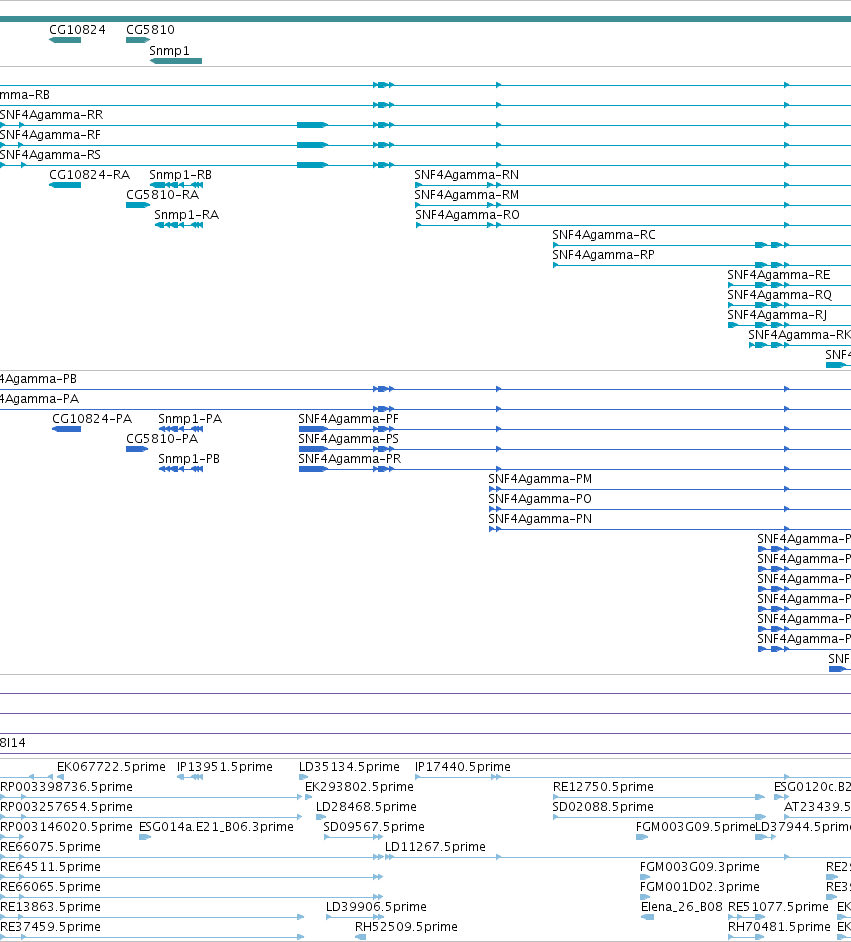Viewport: 851px width, 942px height.
Task: Select the SNF4Agamma-RJ transcript label
Action: (777, 315)
